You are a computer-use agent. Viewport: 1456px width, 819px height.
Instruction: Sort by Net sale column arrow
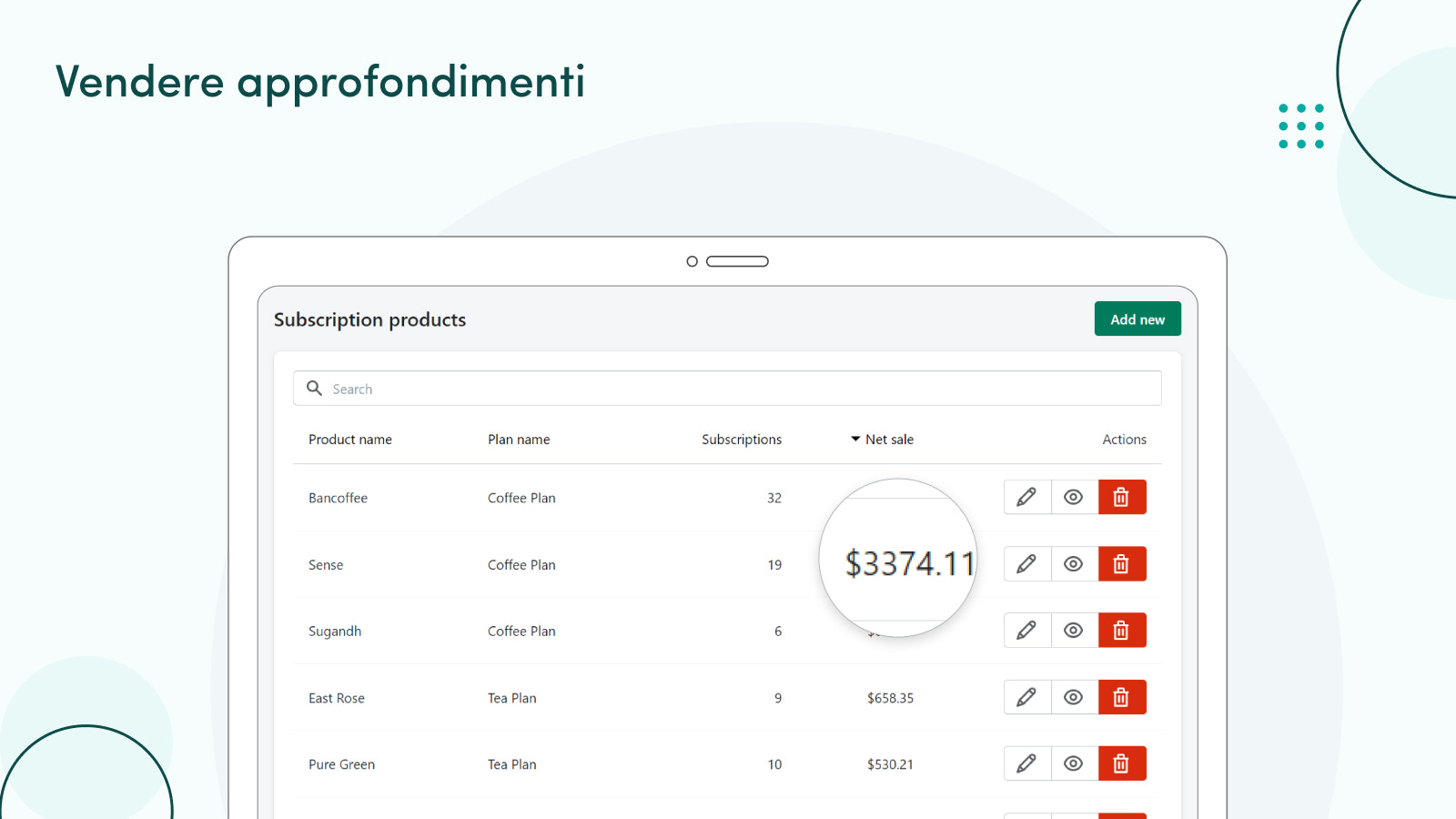coord(855,439)
